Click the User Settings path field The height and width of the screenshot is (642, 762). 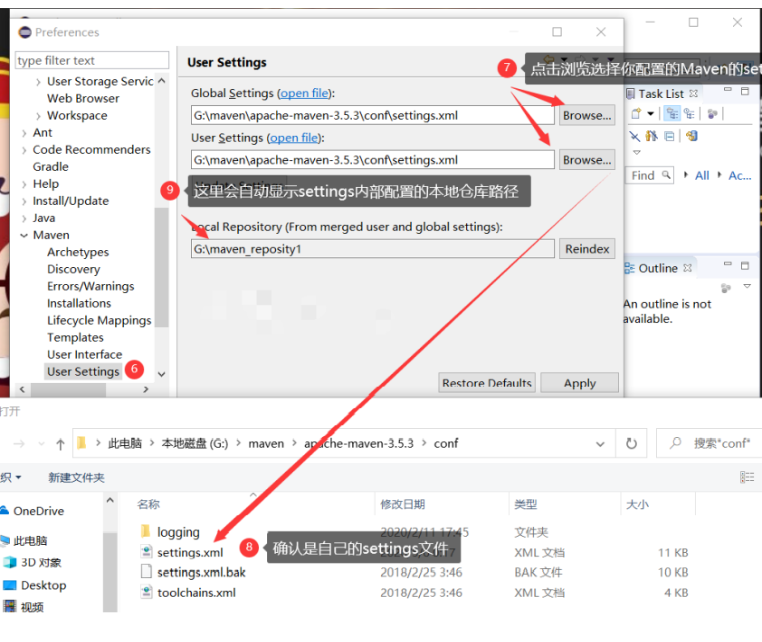[x=372, y=160]
